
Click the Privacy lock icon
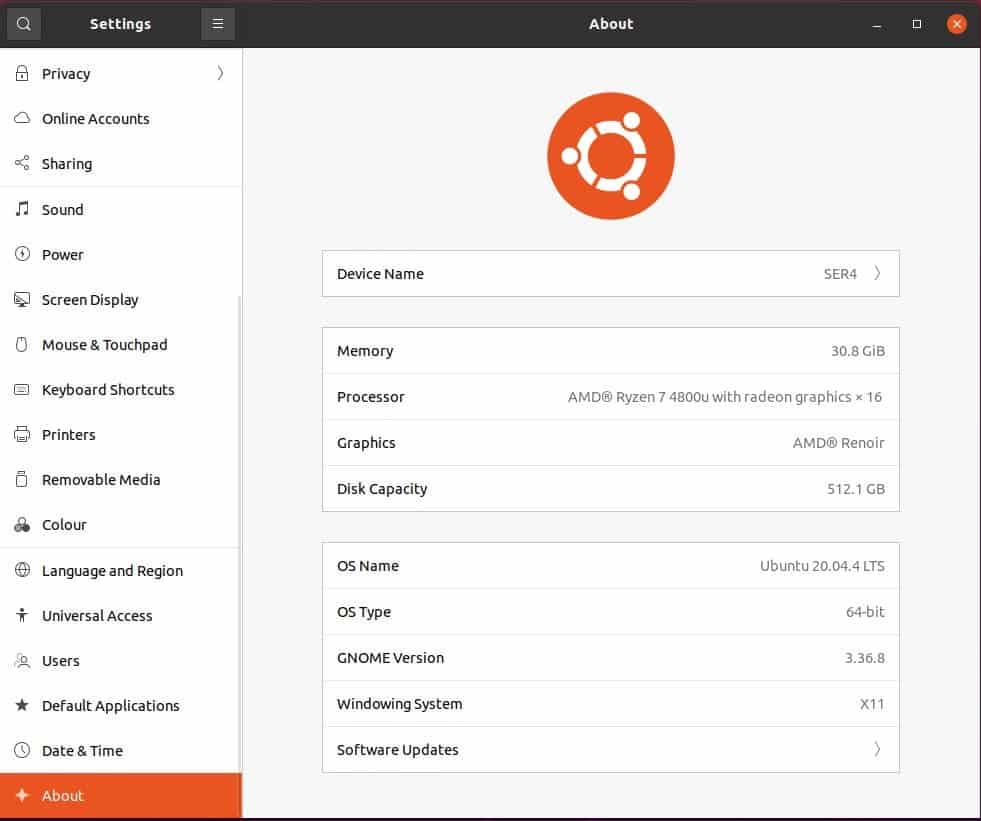point(22,74)
